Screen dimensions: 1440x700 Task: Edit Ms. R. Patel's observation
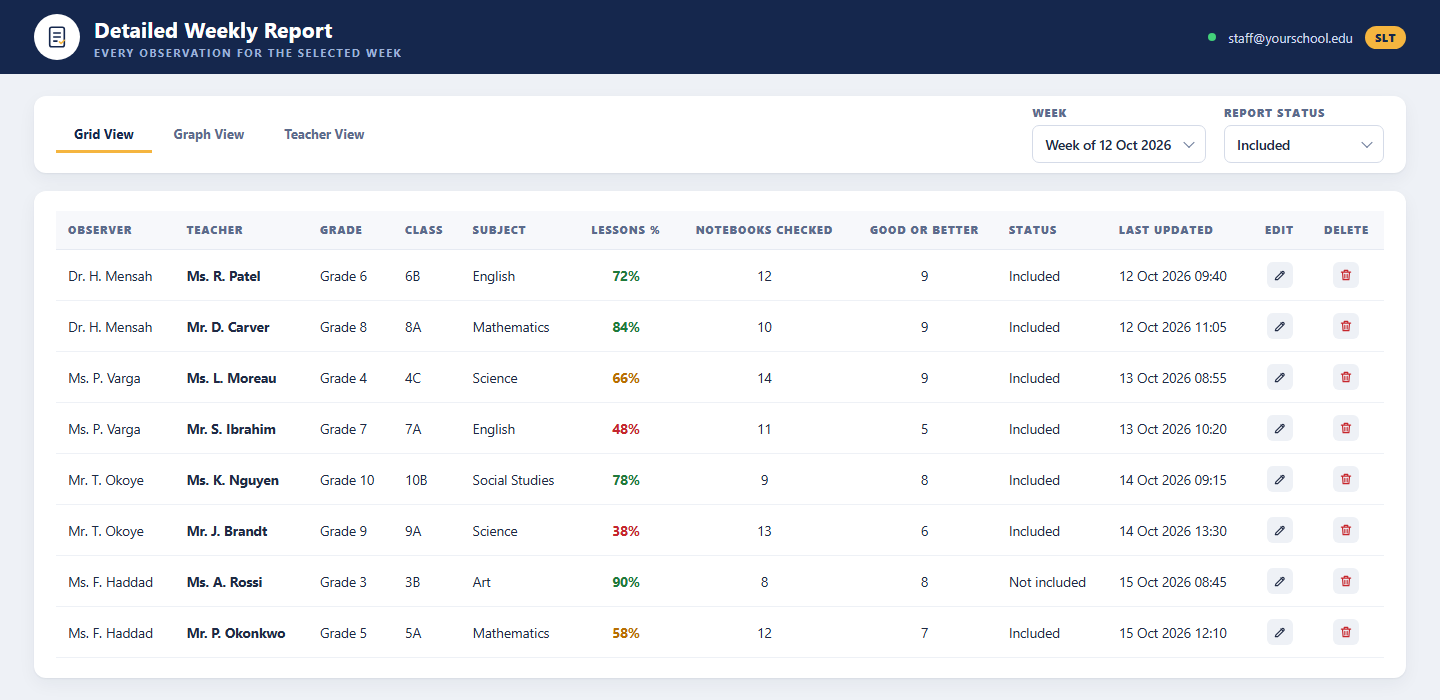1279,275
